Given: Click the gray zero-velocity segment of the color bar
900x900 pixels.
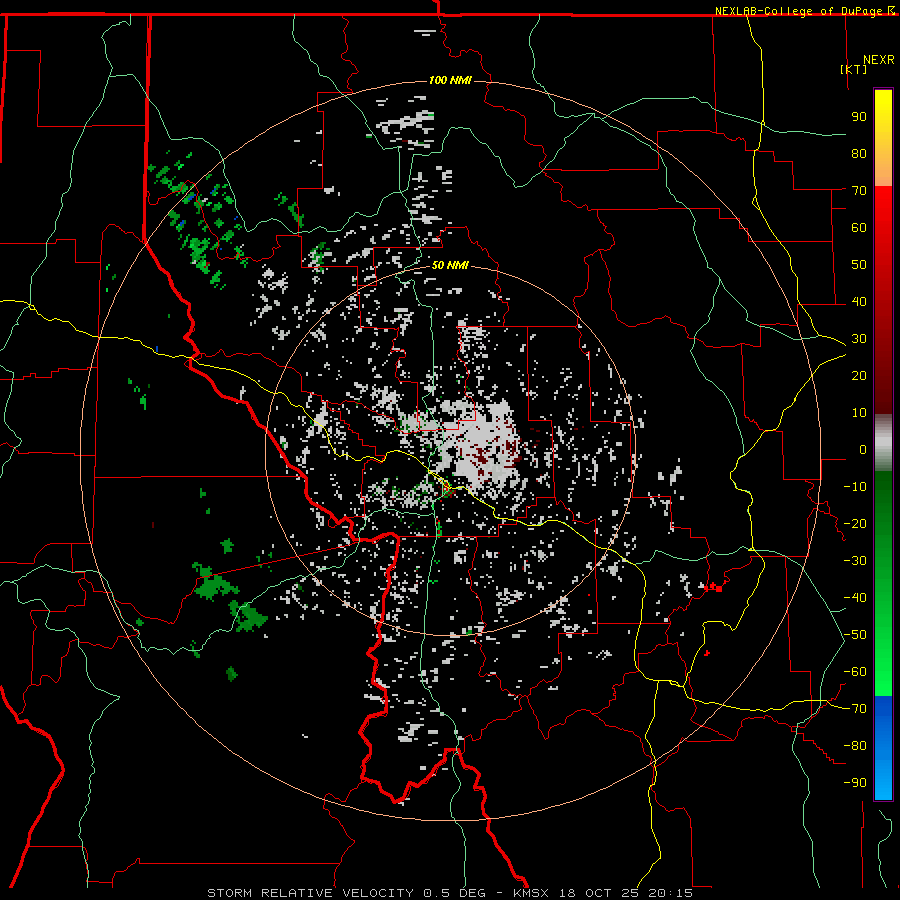Looking at the screenshot, I should click(883, 443).
